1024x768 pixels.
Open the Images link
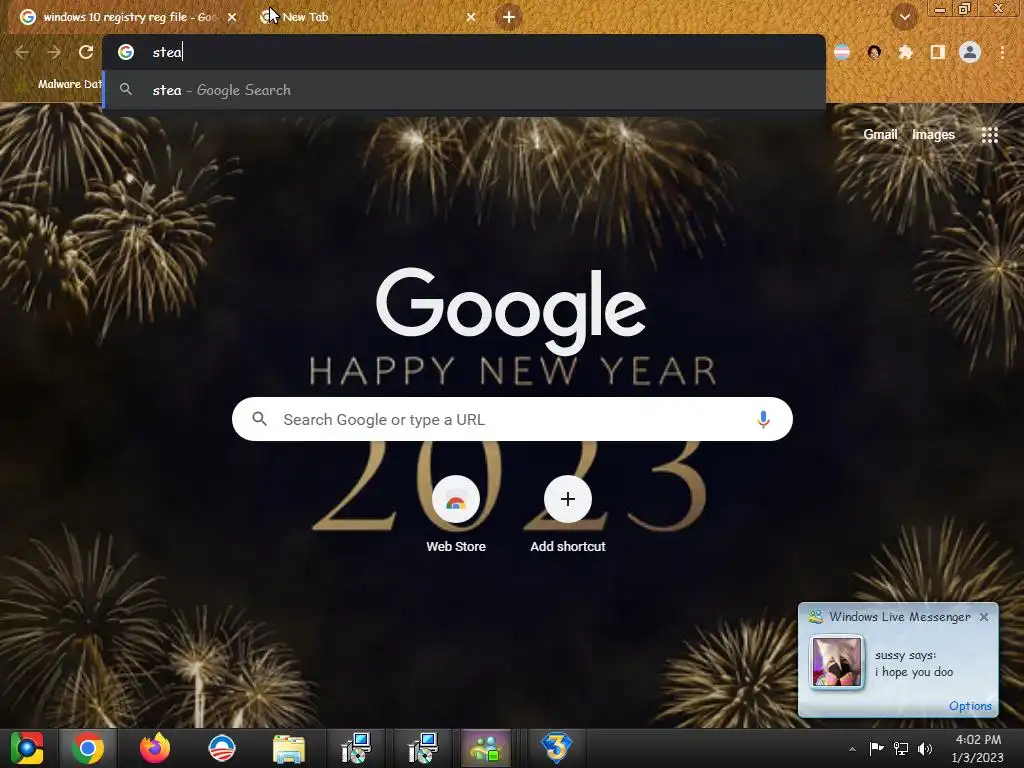coord(933,135)
